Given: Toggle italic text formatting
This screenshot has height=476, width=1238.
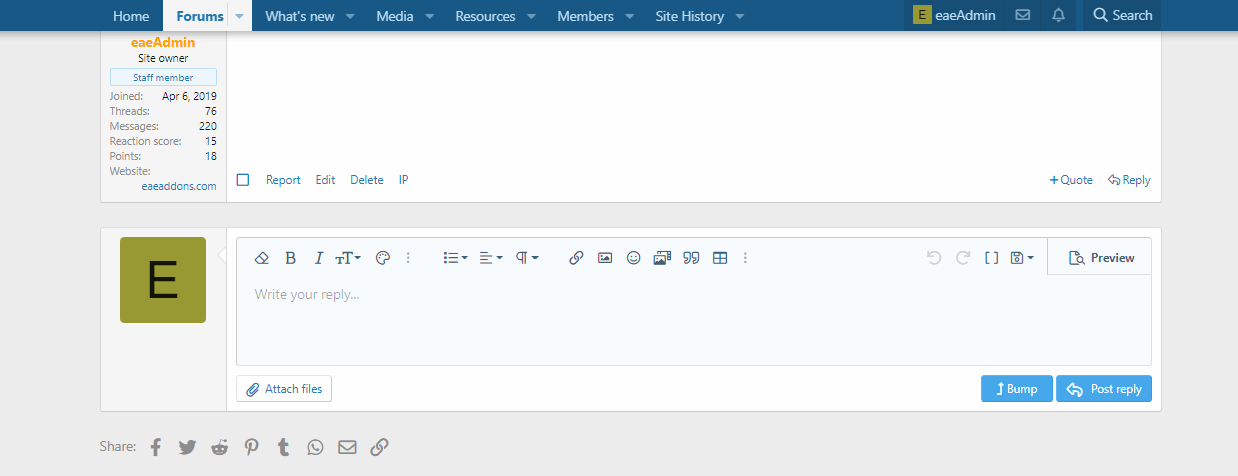Looking at the screenshot, I should point(319,258).
